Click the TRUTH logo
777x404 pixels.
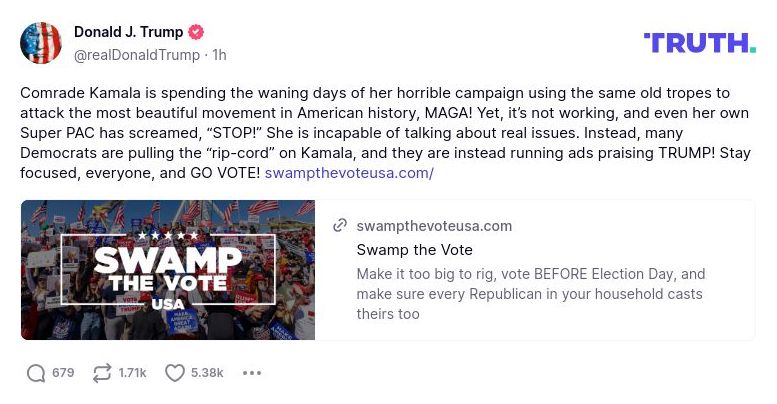pos(699,42)
